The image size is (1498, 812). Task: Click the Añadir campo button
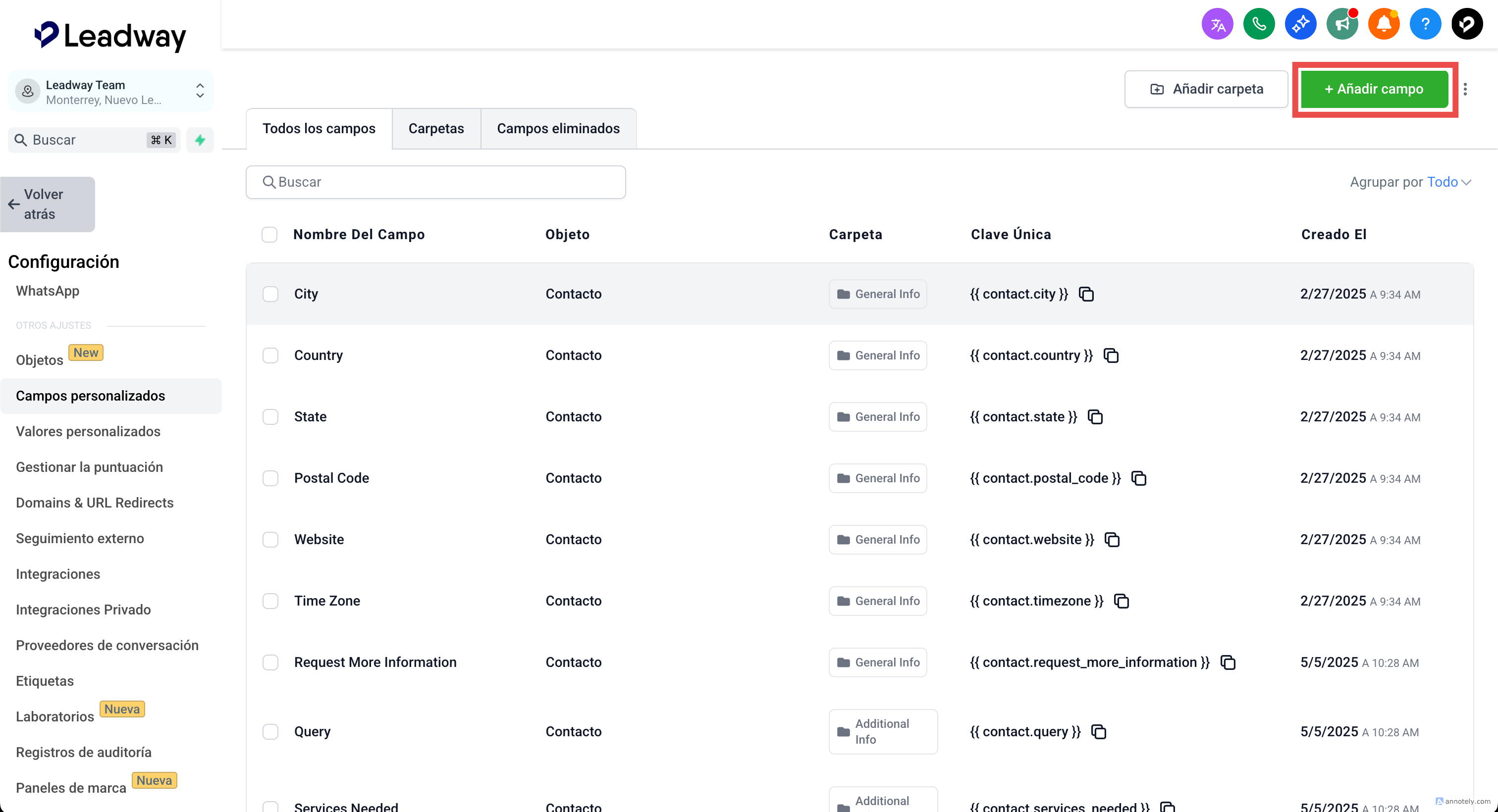tap(1374, 89)
